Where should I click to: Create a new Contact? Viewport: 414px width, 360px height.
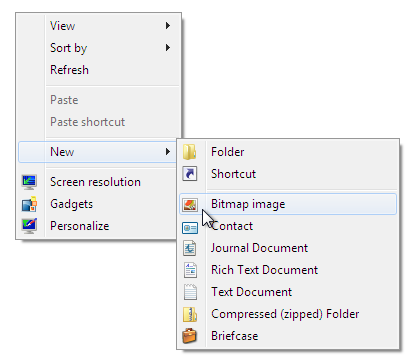(288, 226)
